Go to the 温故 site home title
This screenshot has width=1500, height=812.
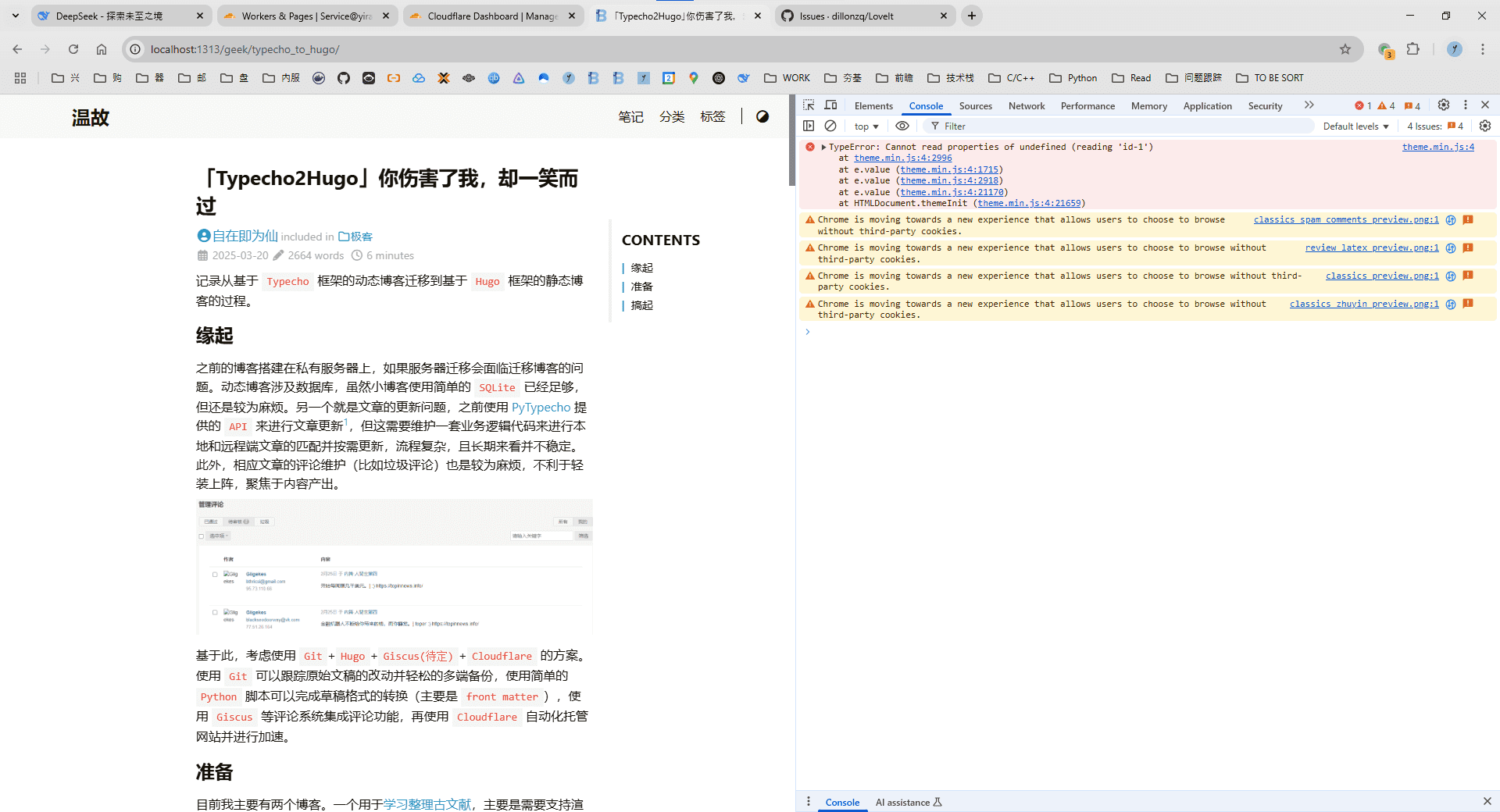[x=91, y=117]
